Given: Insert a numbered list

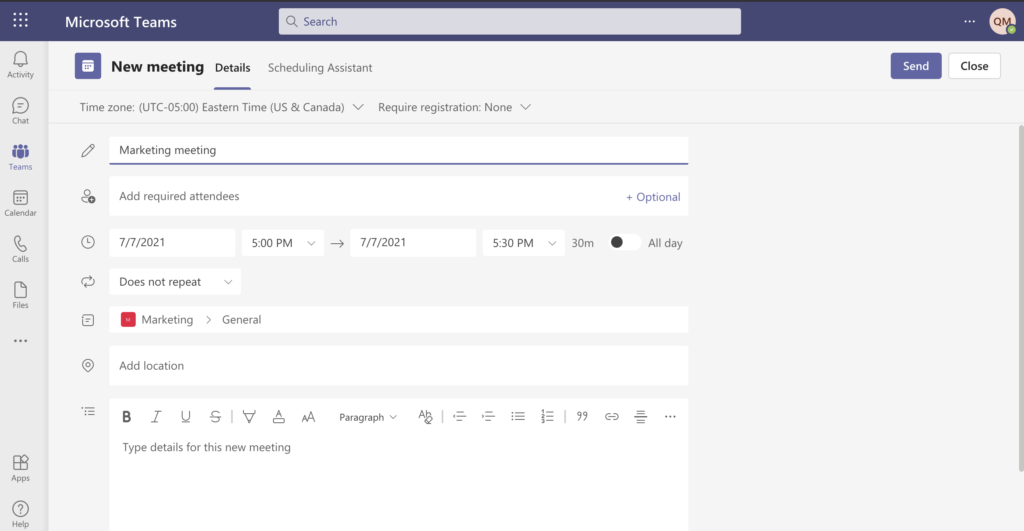Looking at the screenshot, I should point(547,417).
